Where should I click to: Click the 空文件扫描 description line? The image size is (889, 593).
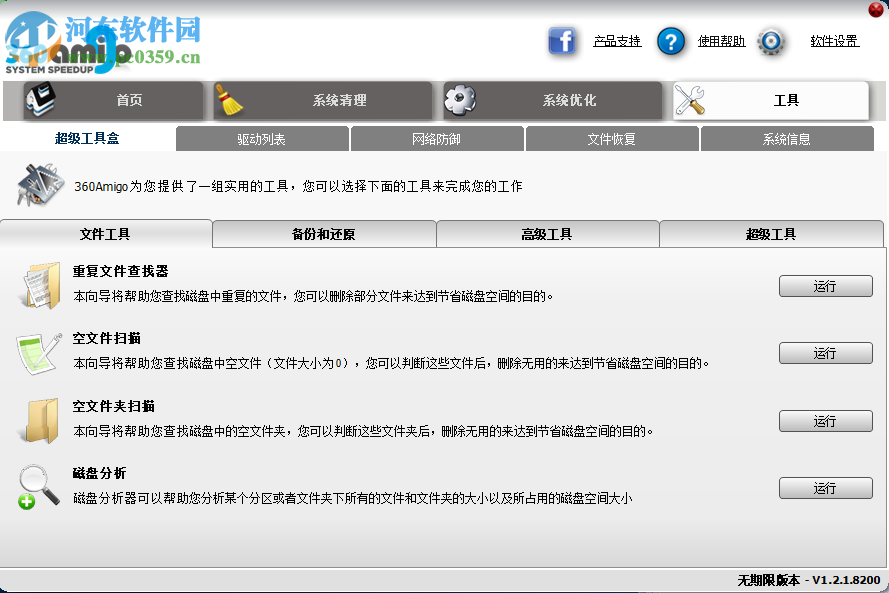point(391,363)
